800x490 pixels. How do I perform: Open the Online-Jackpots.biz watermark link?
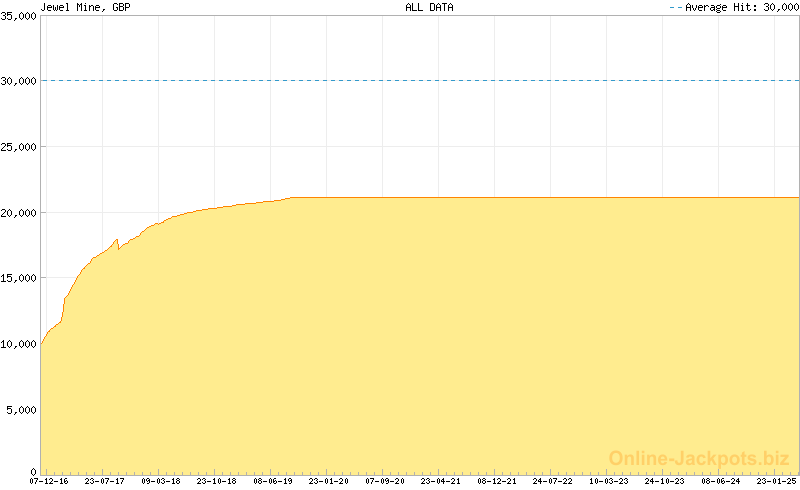pyautogui.click(x=699, y=458)
